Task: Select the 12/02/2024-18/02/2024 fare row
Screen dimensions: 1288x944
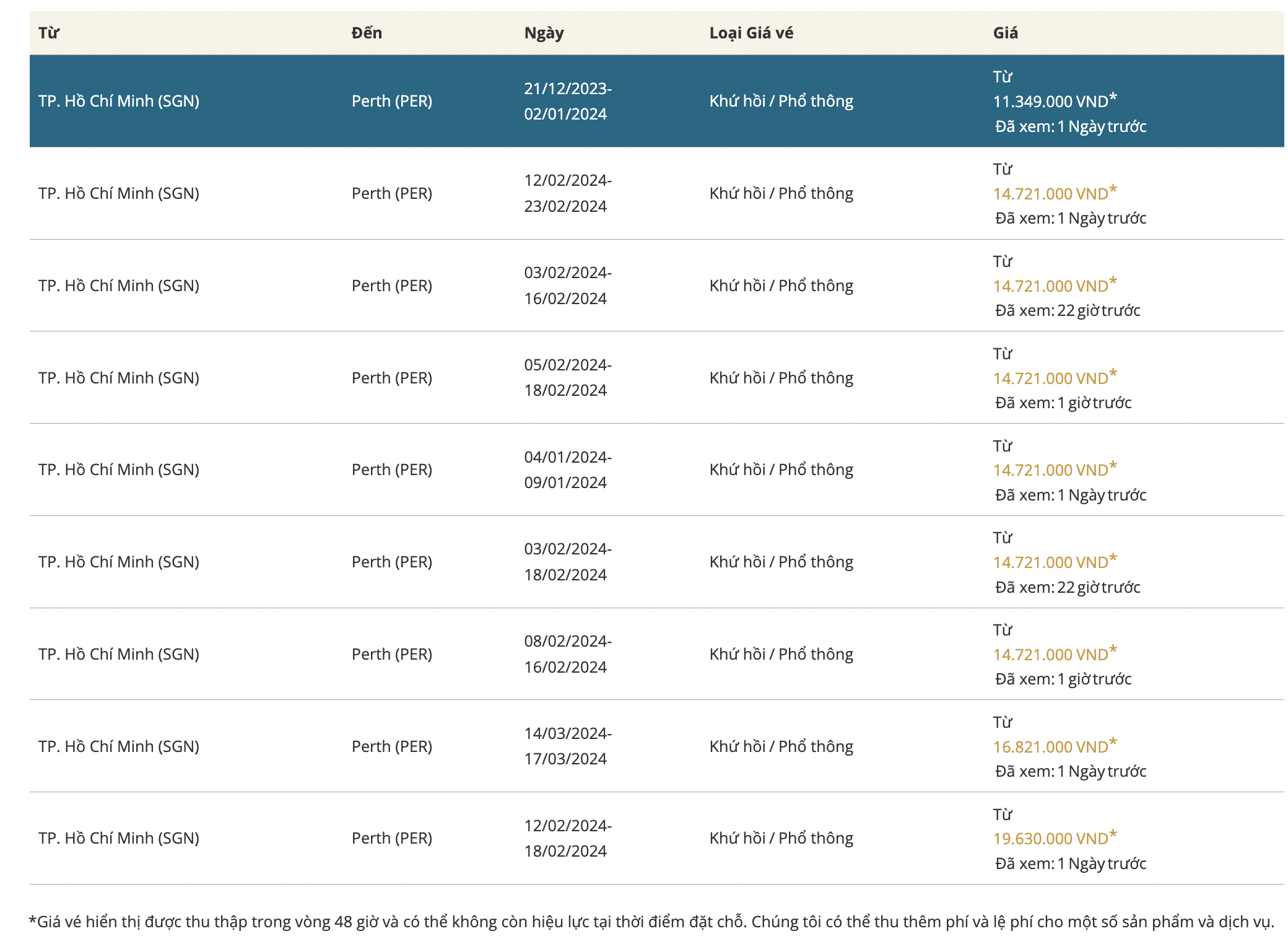Action: [x=567, y=838]
